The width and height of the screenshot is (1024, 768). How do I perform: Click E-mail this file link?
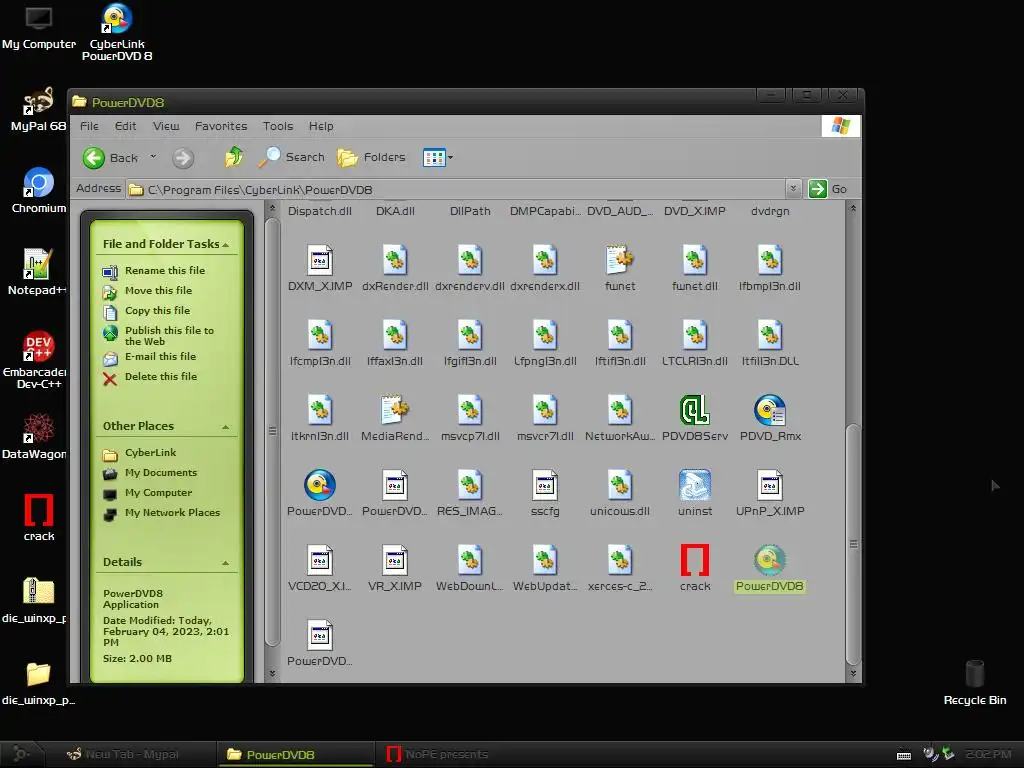click(x=160, y=357)
